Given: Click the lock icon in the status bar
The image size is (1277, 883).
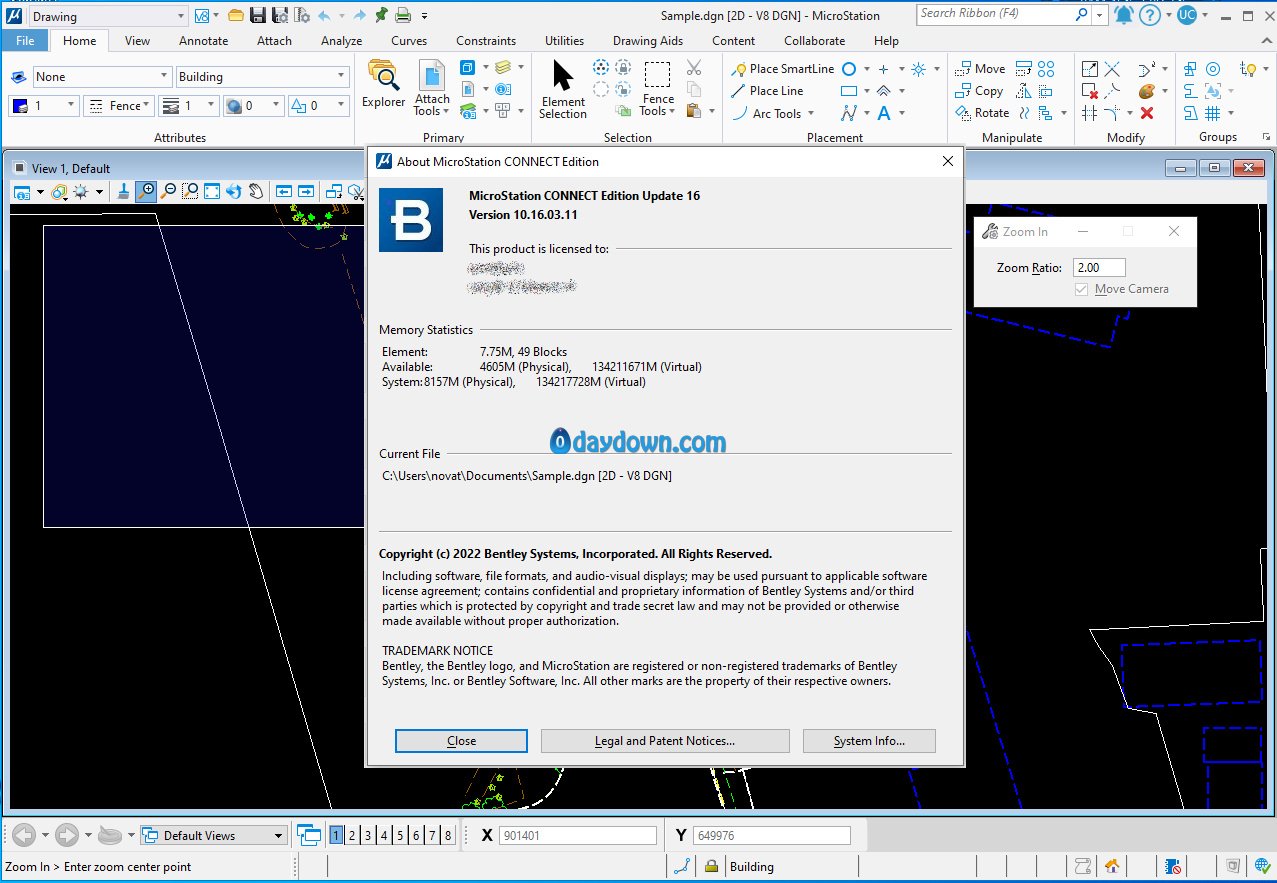Looking at the screenshot, I should tap(711, 866).
